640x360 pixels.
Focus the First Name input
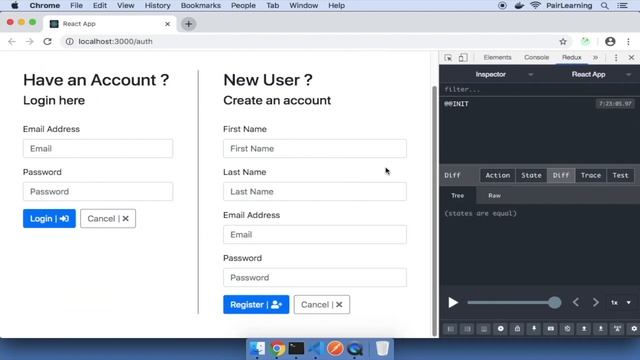point(315,149)
